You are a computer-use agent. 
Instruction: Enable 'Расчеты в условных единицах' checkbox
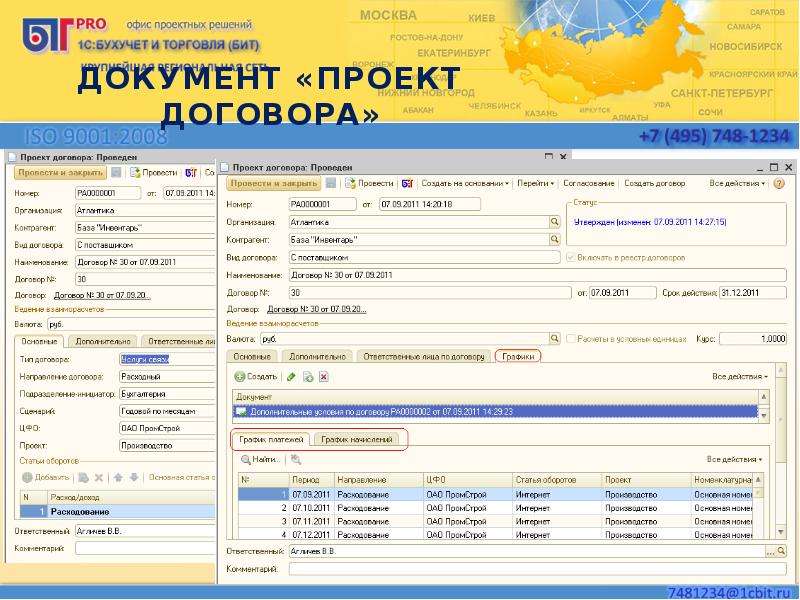[570, 339]
